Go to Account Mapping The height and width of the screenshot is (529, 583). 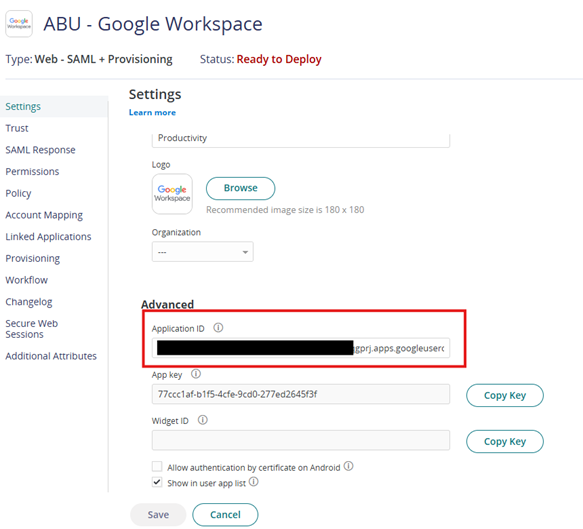pyautogui.click(x=44, y=215)
